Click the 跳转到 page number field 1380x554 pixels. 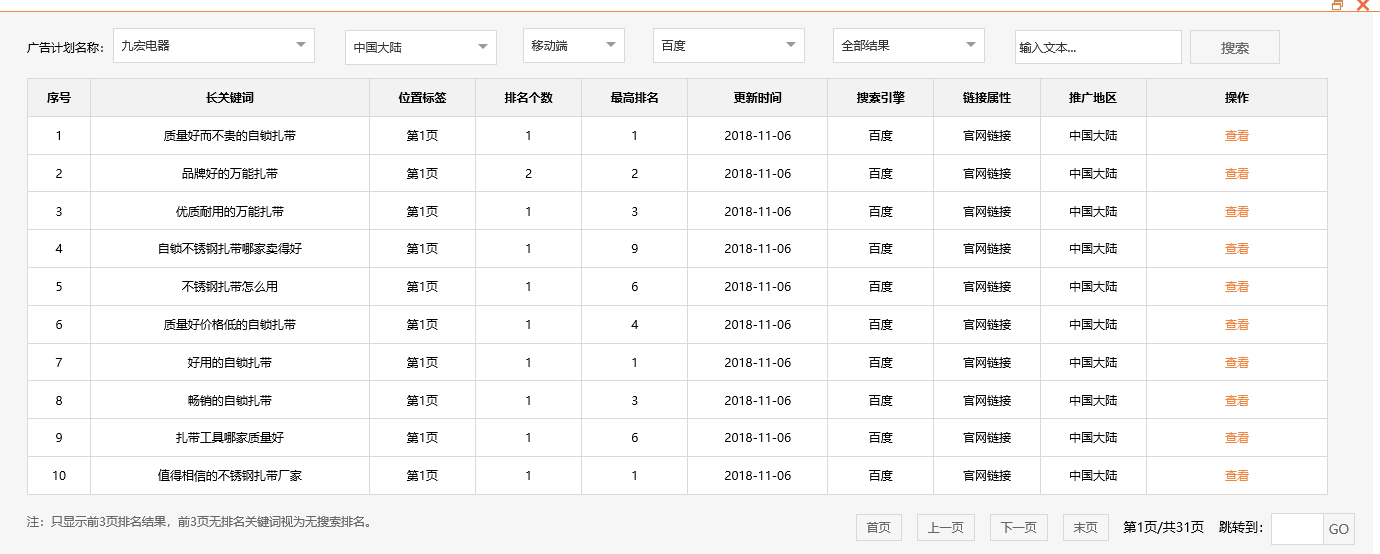(x=1297, y=529)
